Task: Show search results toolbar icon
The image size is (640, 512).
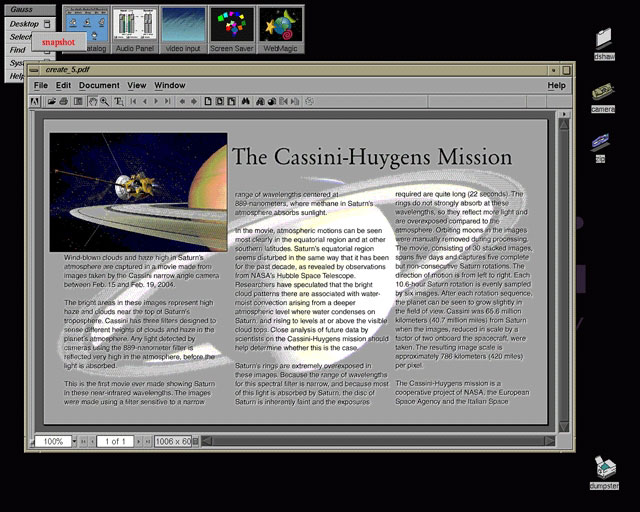Action: [272, 101]
